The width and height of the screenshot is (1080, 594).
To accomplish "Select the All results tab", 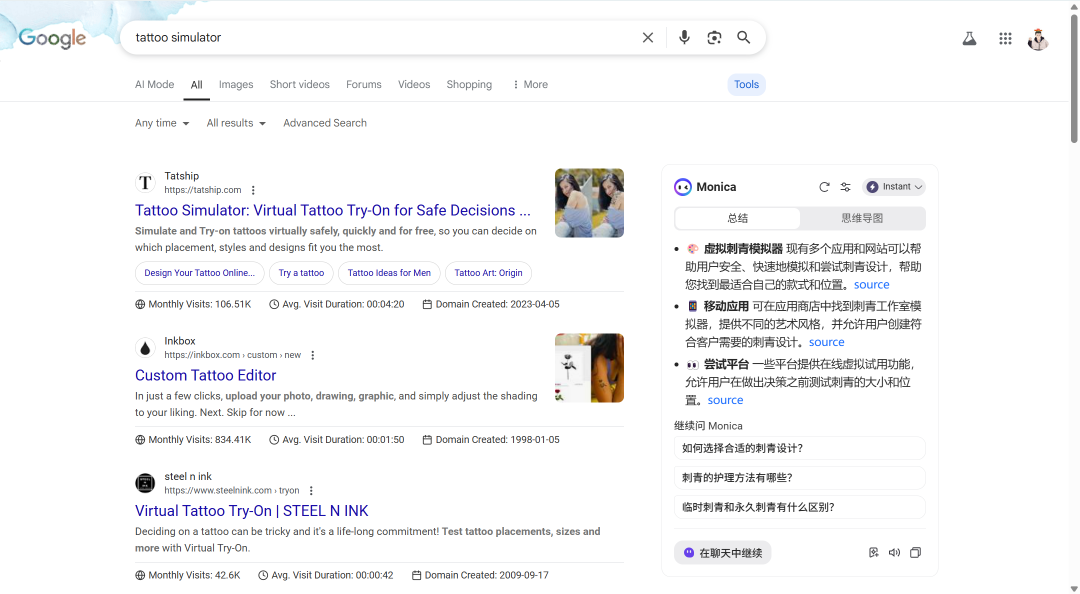I will click(x=196, y=85).
